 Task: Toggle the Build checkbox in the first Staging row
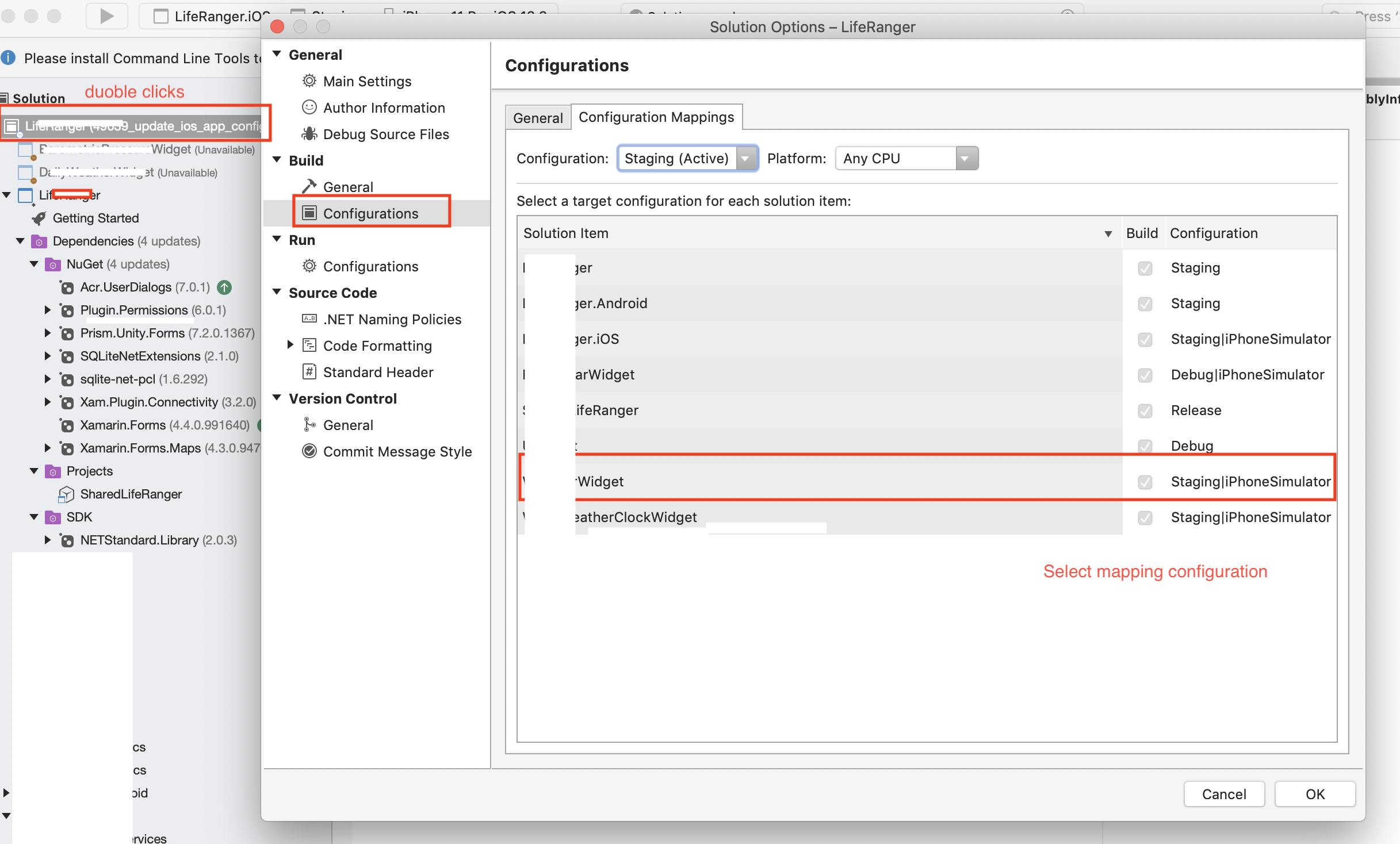pos(1145,268)
